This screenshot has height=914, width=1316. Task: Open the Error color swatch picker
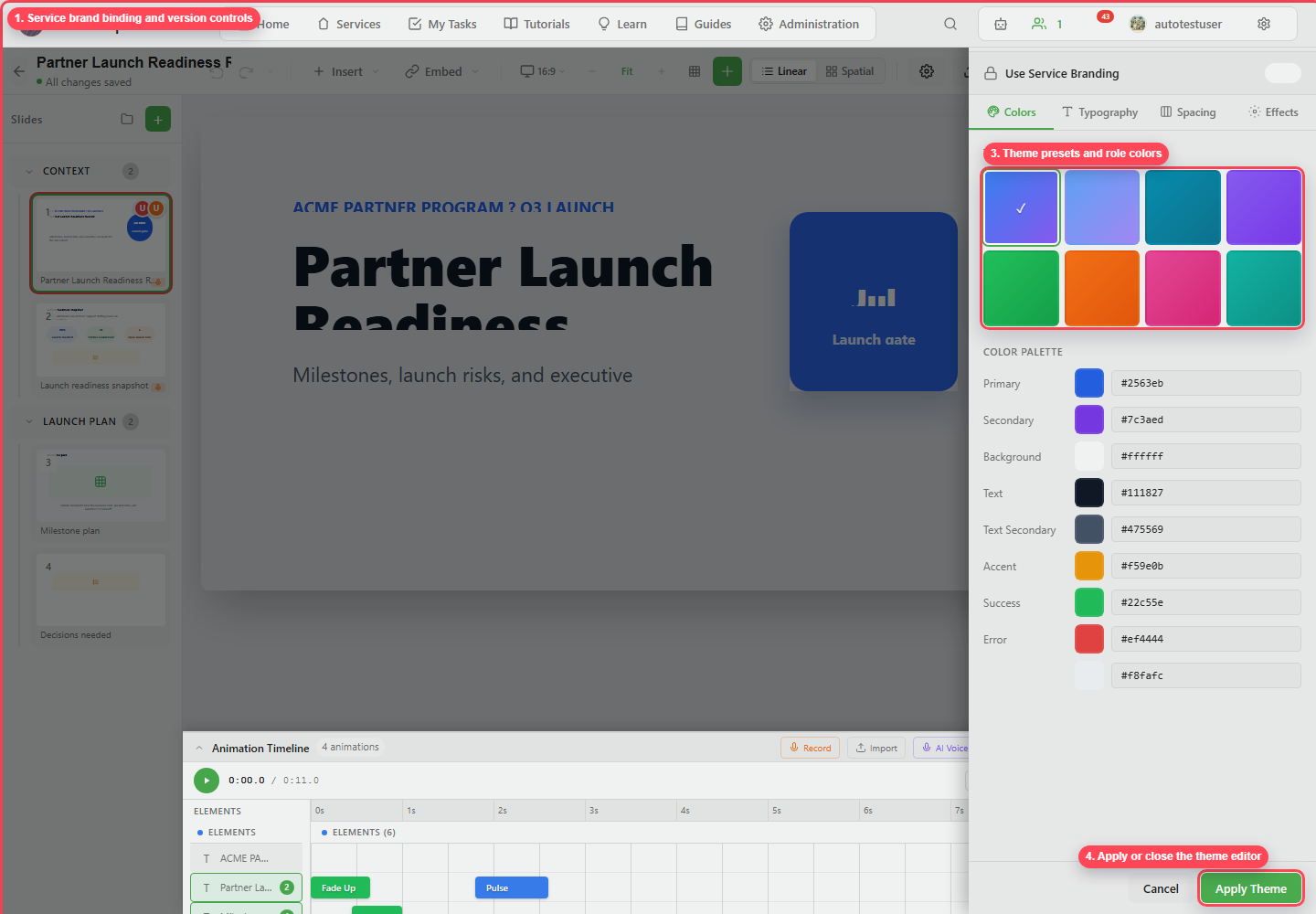pos(1089,639)
